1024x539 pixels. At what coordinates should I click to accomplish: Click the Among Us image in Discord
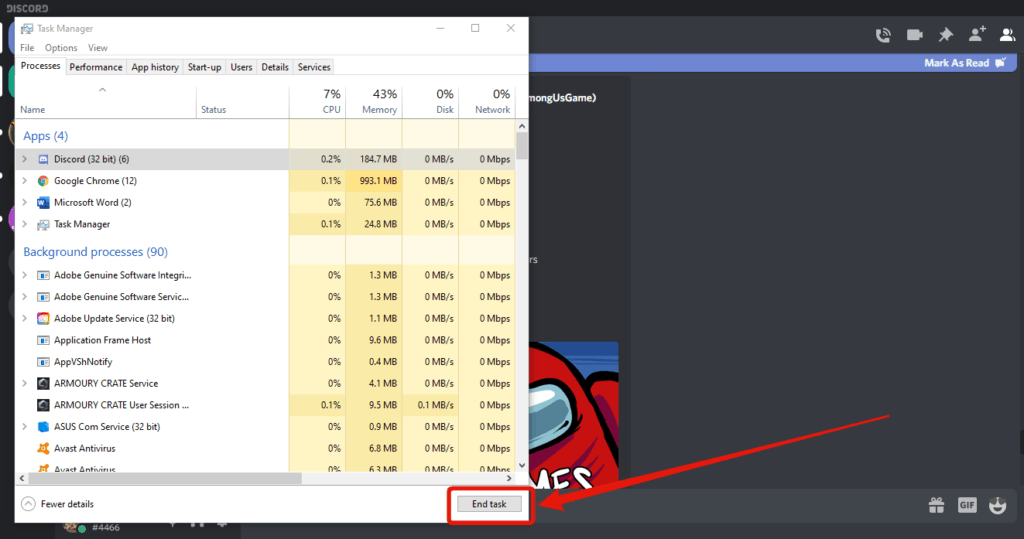pyautogui.click(x=573, y=414)
